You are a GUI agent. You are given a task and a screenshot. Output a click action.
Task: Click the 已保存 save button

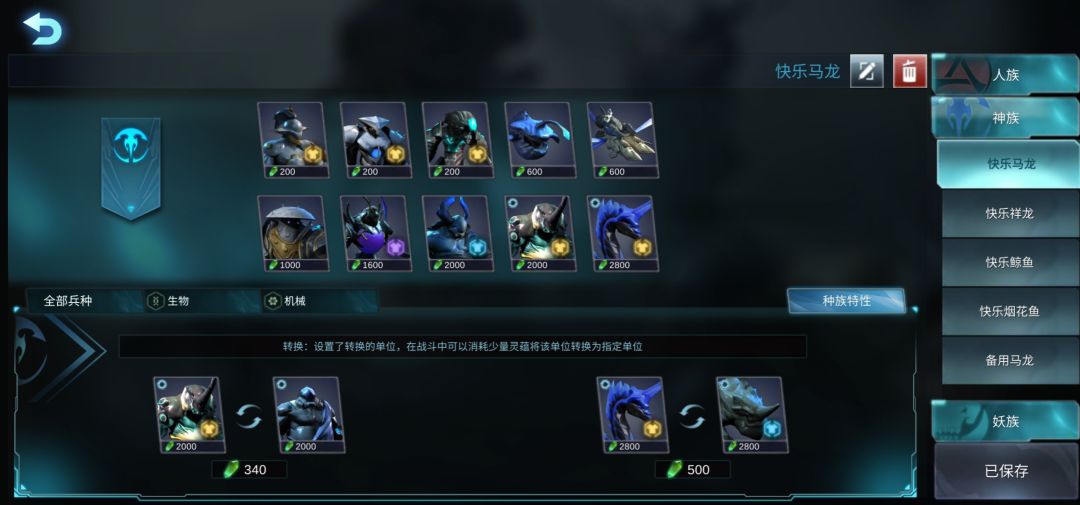[x=1006, y=471]
